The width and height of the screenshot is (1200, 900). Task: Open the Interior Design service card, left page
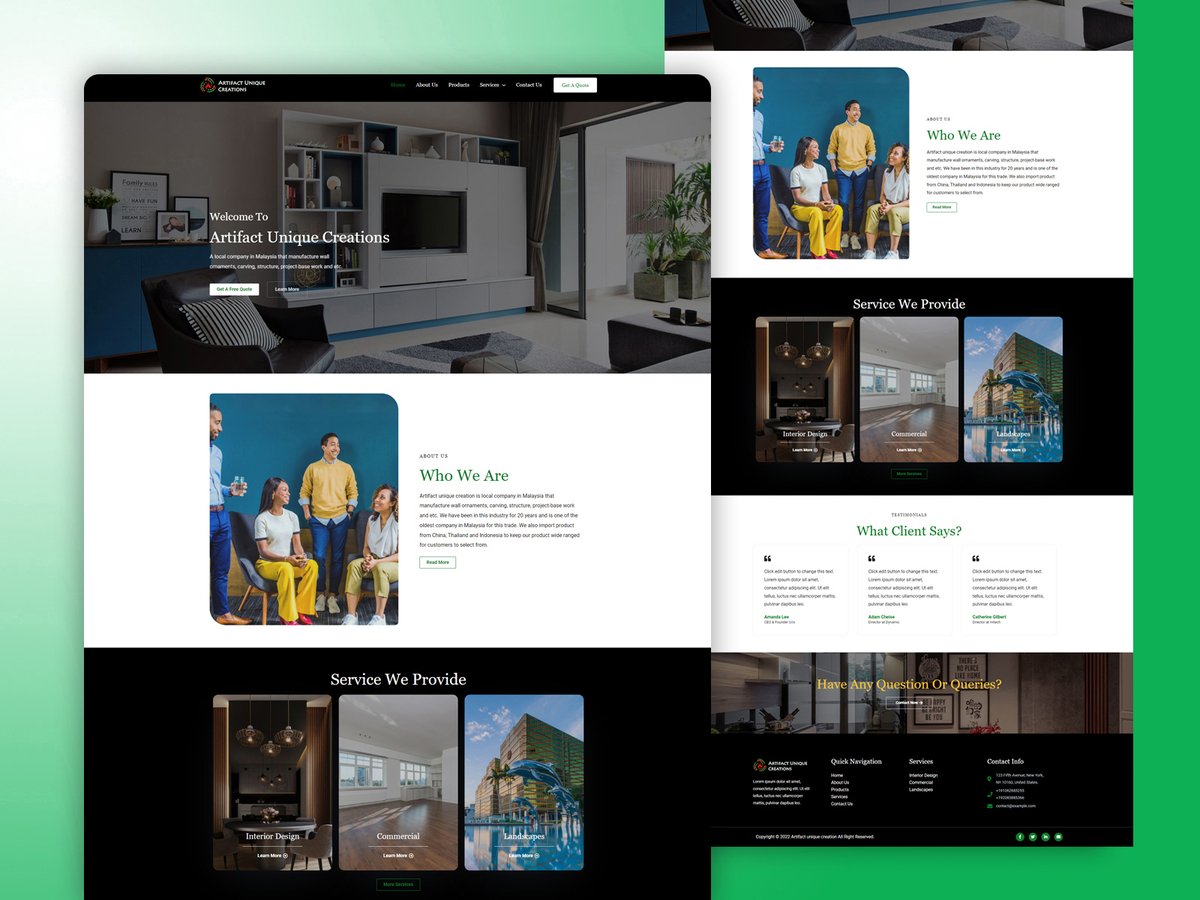pos(272,782)
